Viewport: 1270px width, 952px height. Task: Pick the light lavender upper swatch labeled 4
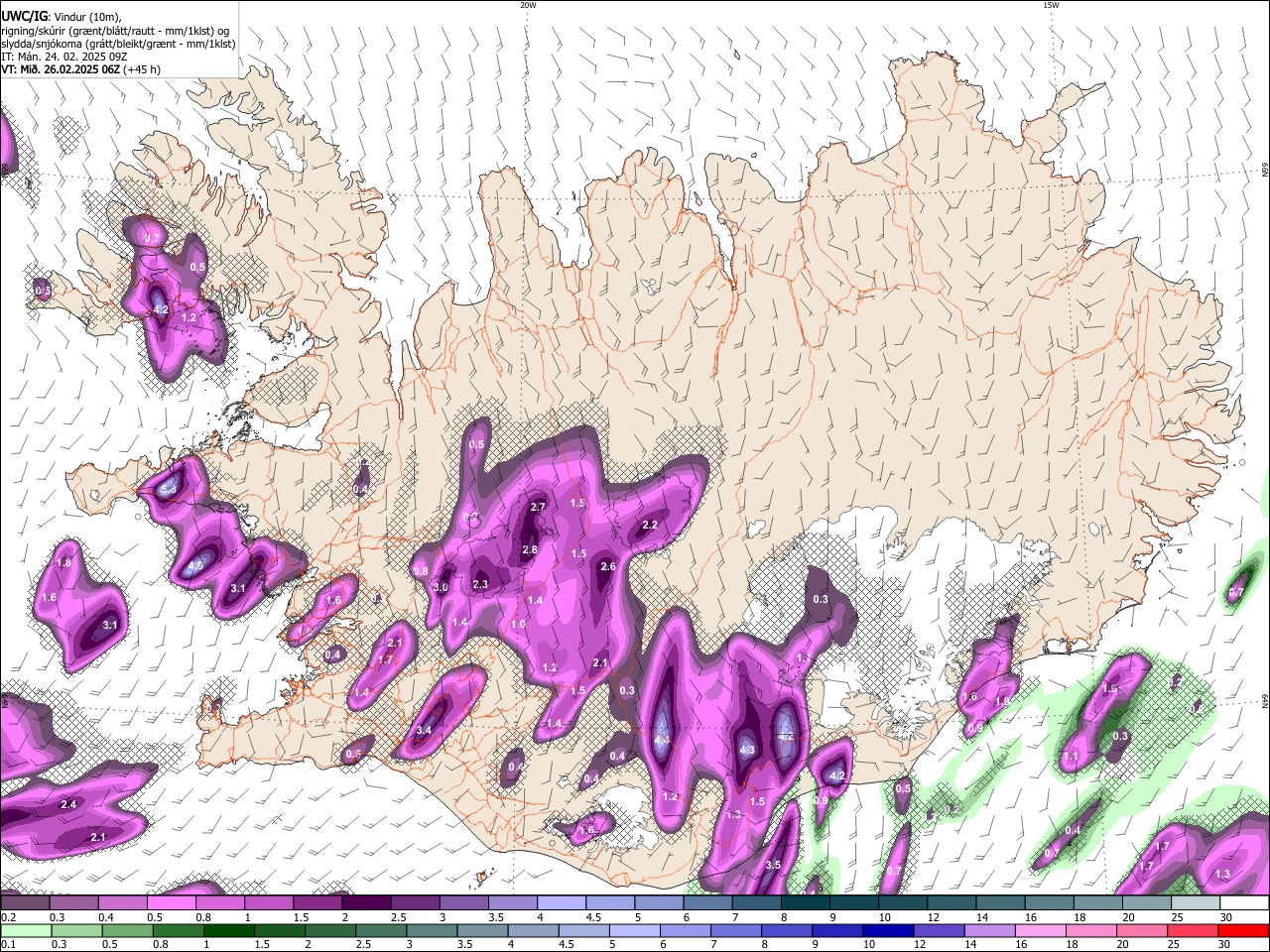point(561,903)
